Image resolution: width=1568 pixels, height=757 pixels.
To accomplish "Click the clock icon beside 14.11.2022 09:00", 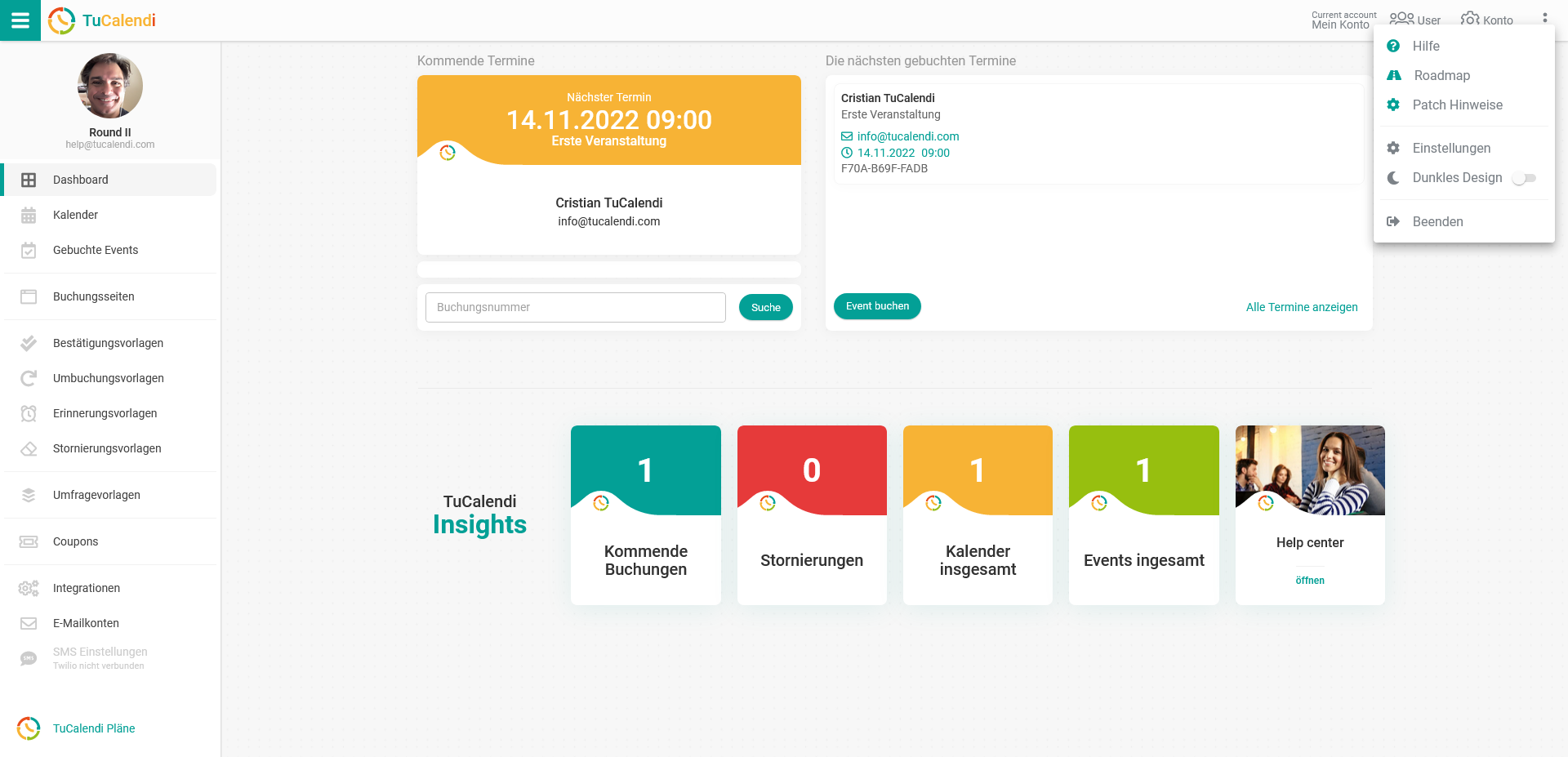I will 847,153.
